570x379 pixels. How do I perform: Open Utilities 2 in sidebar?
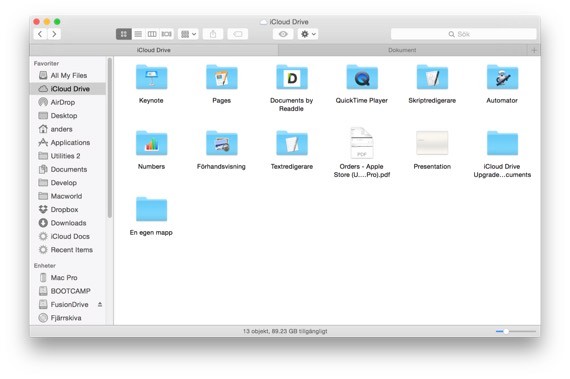pos(68,156)
